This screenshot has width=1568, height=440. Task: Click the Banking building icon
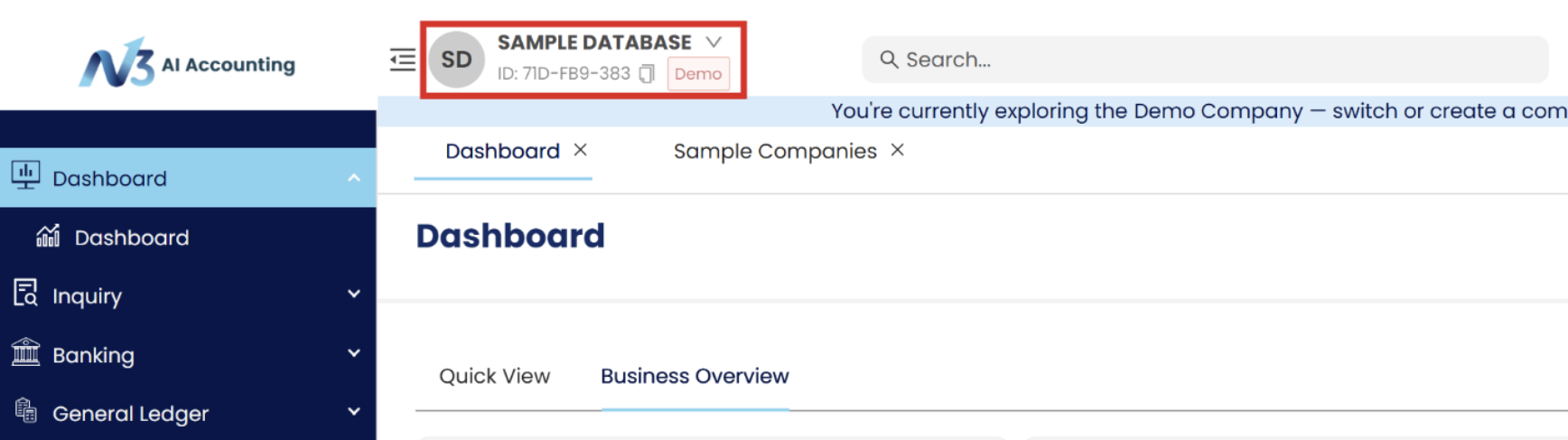coord(25,352)
